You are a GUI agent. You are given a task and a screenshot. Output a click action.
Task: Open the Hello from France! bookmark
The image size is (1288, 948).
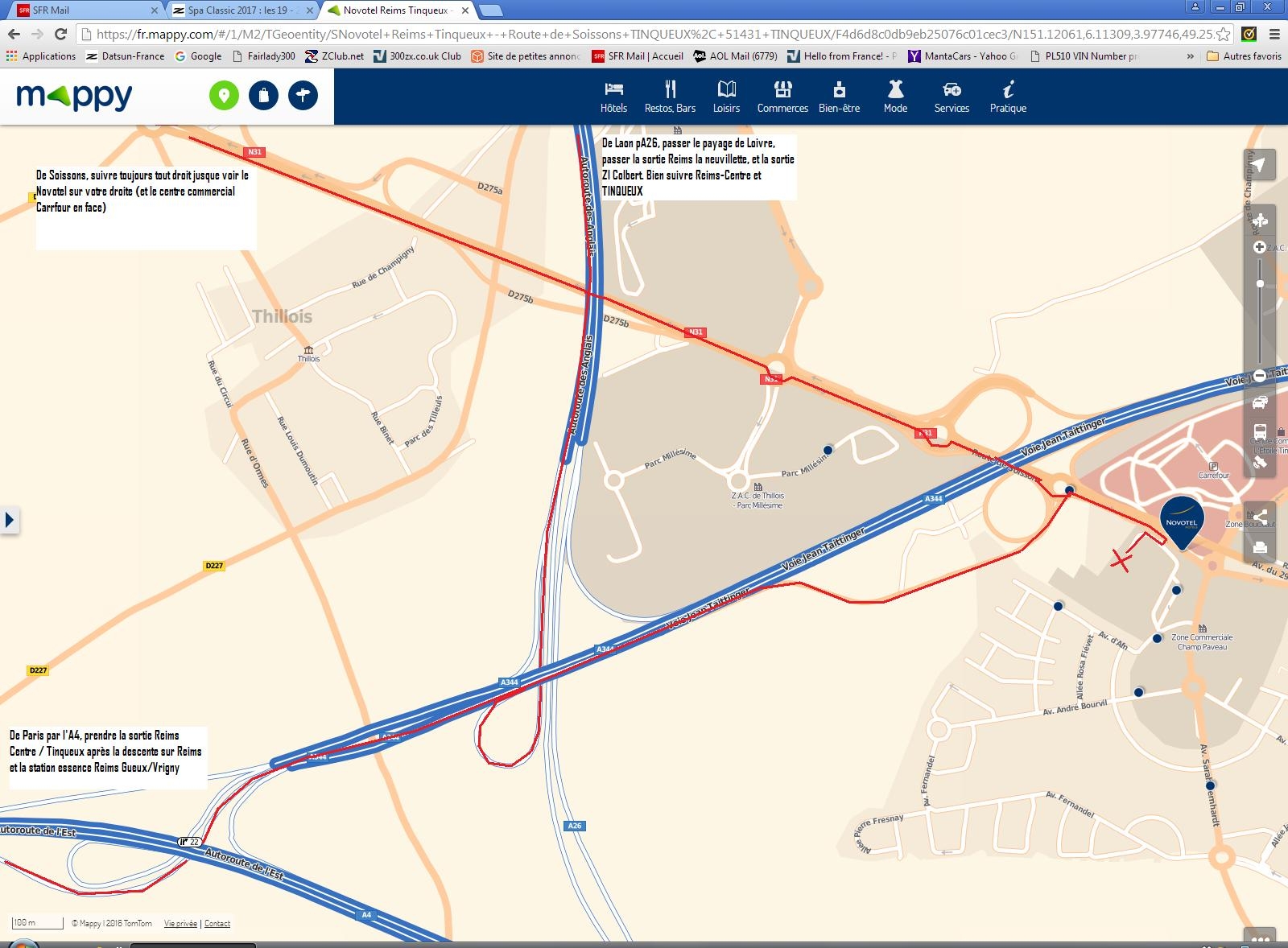click(842, 56)
